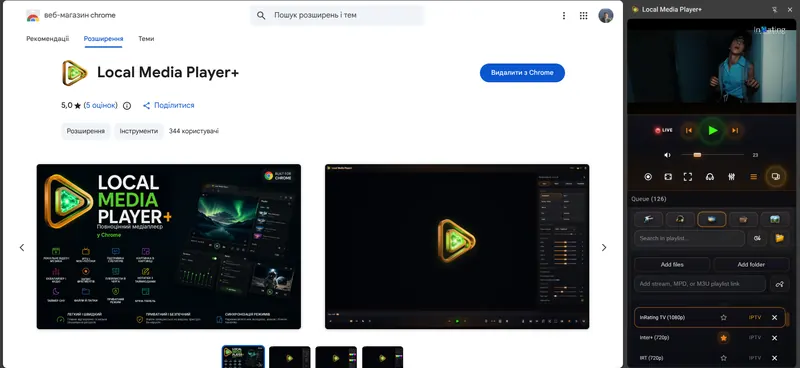Select the first screenshot thumbnail
Image resolution: width=800 pixels, height=368 pixels.
click(x=243, y=357)
